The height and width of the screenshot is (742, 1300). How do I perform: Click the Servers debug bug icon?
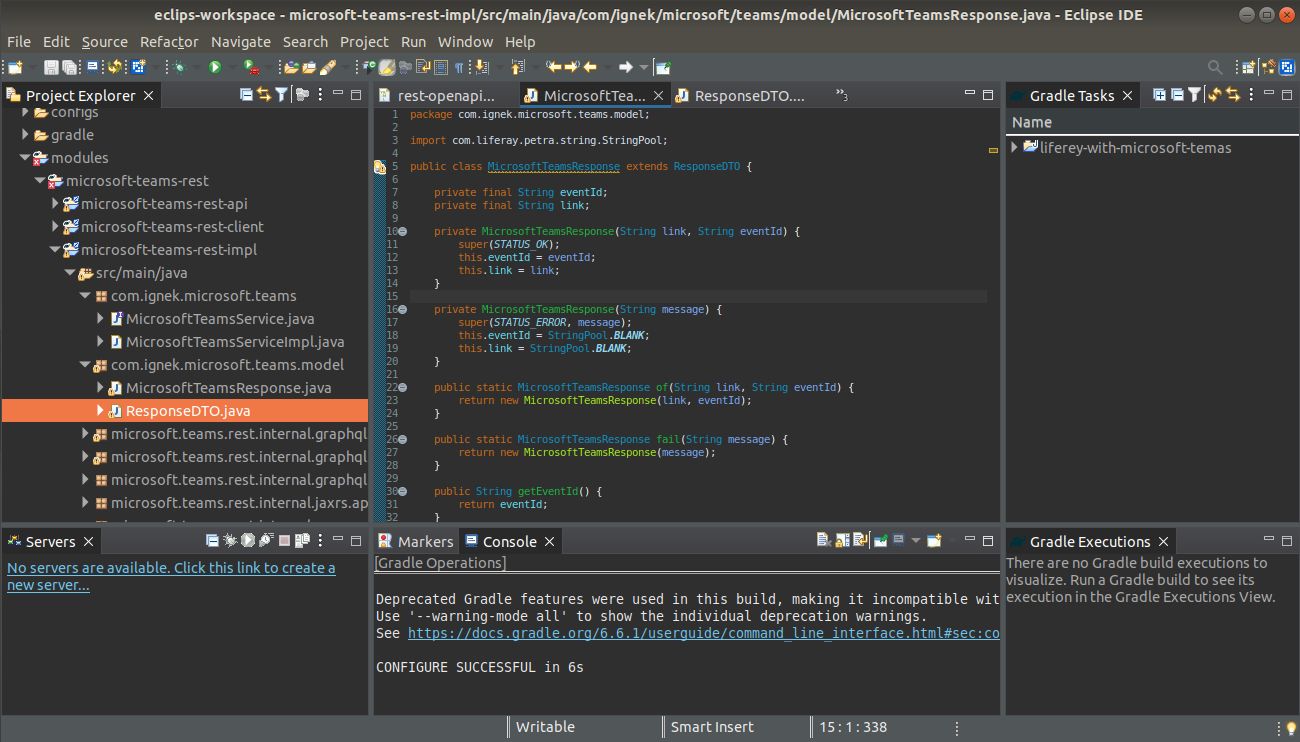[230, 540]
